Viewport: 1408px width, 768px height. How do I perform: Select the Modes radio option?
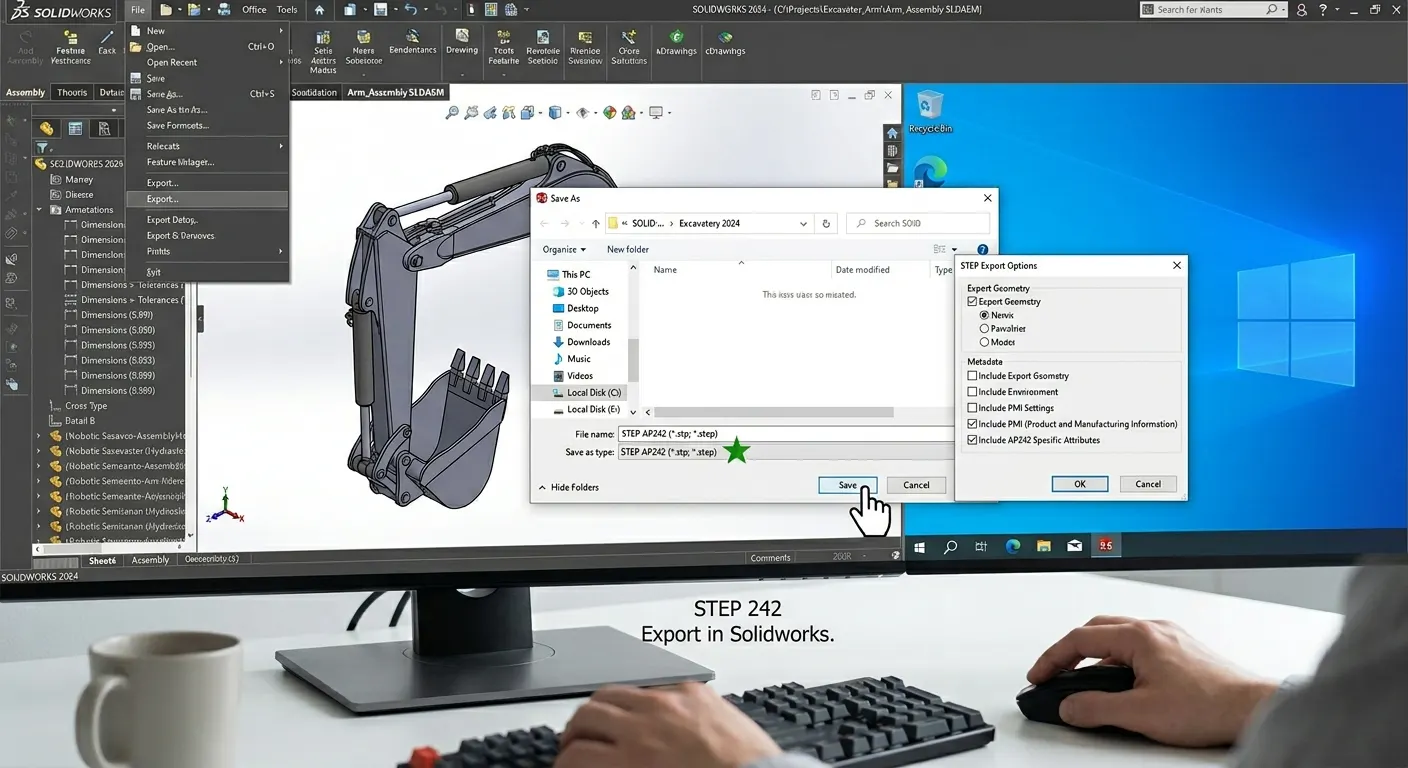984,342
